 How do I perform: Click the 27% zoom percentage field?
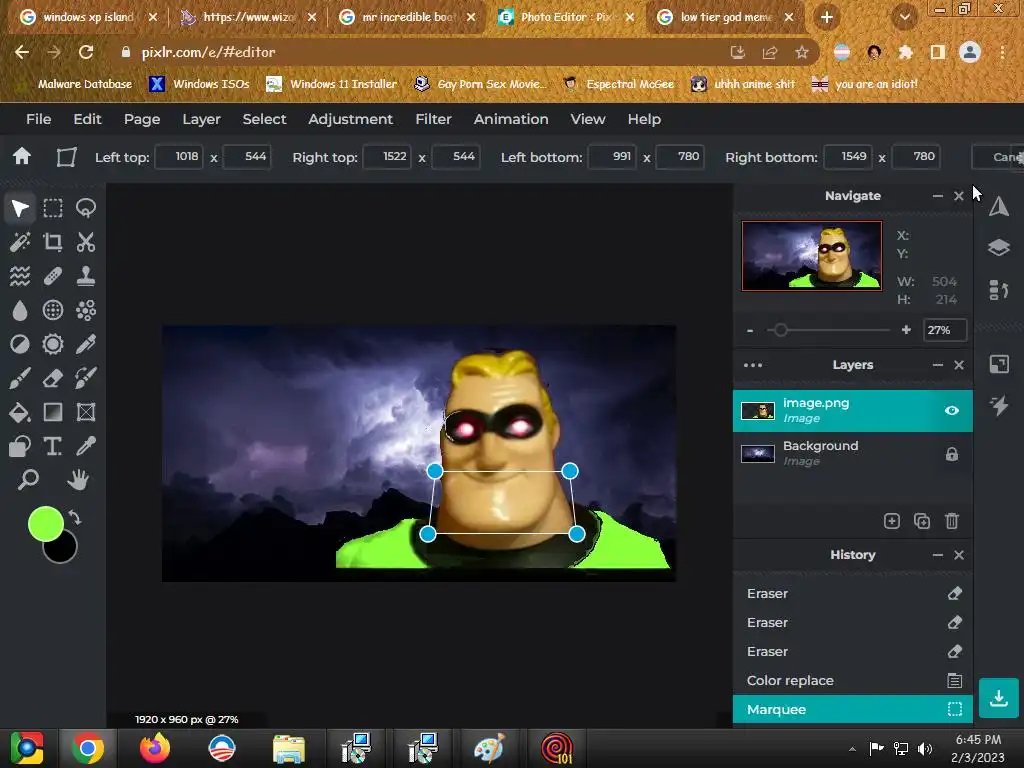click(x=944, y=330)
